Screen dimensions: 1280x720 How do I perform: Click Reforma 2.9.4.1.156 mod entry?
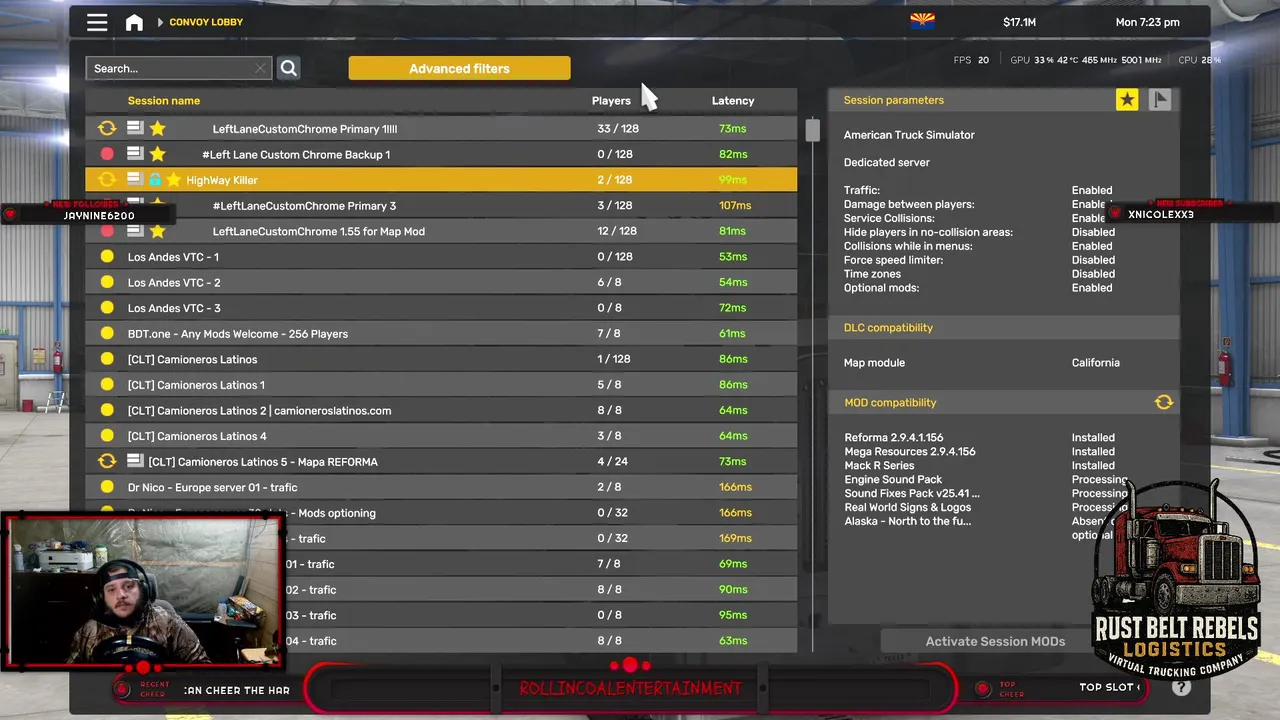894,437
